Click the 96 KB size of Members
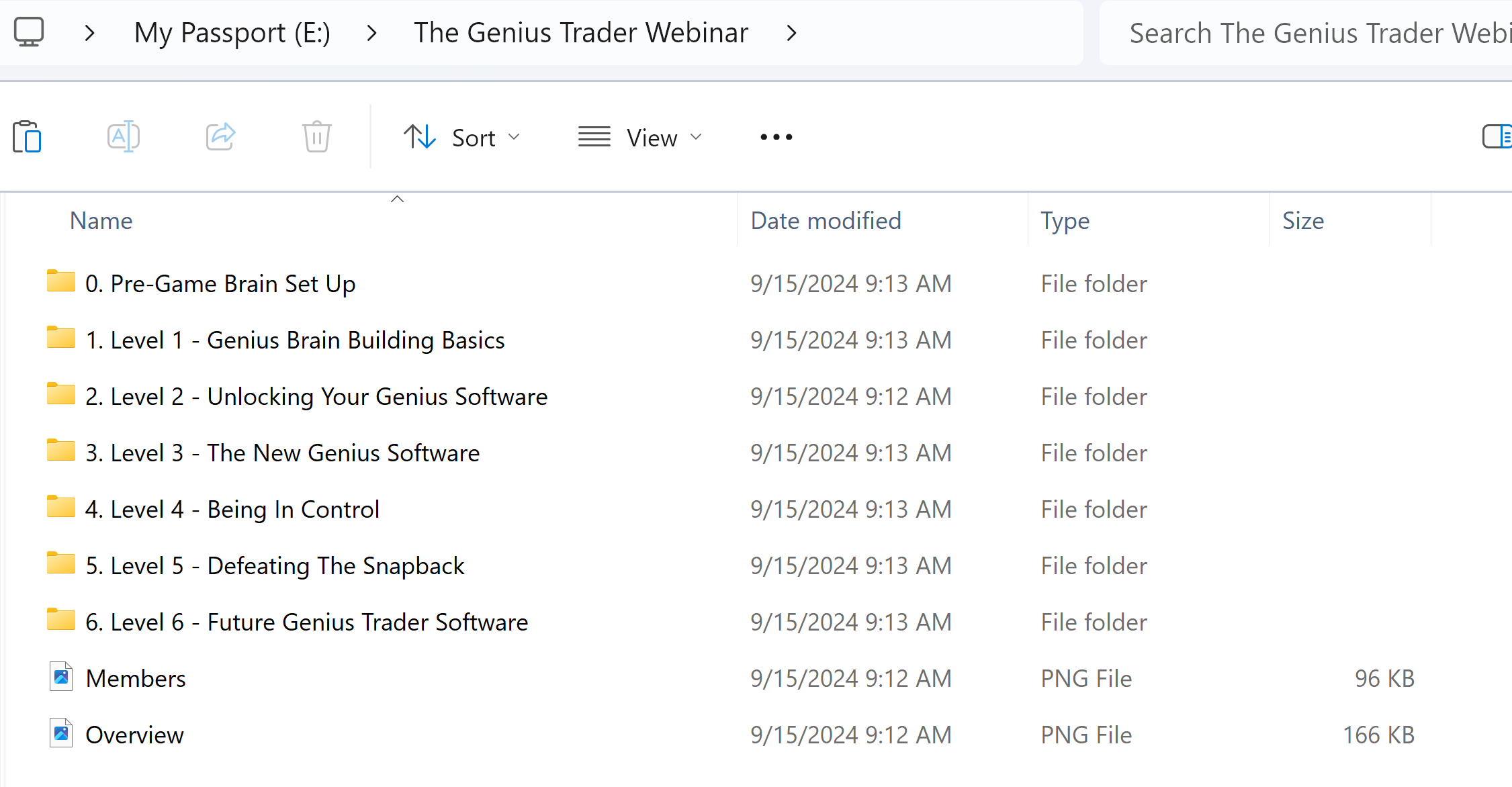This screenshot has height=787, width=1512. coord(1384,679)
